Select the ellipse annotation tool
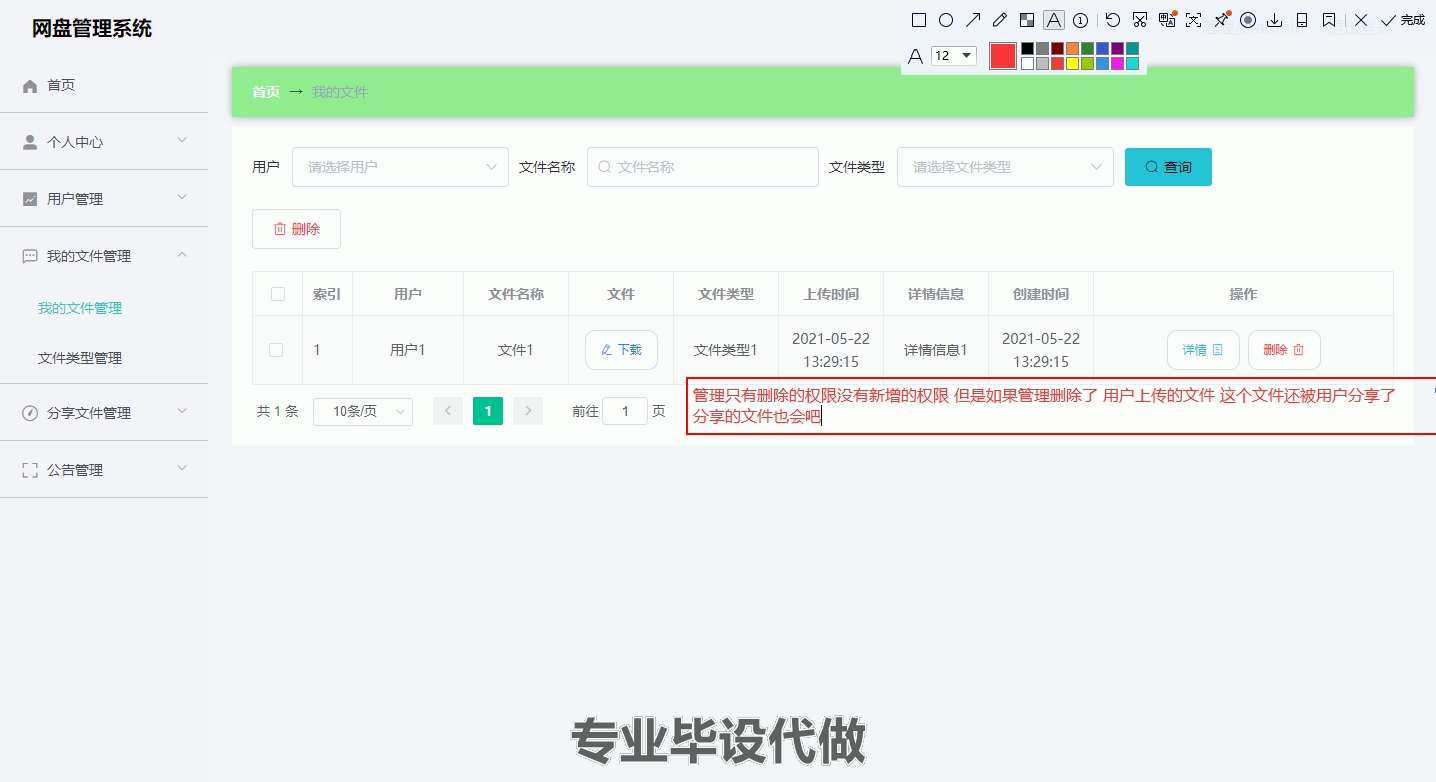Screen dimensions: 1436x782 (946, 20)
